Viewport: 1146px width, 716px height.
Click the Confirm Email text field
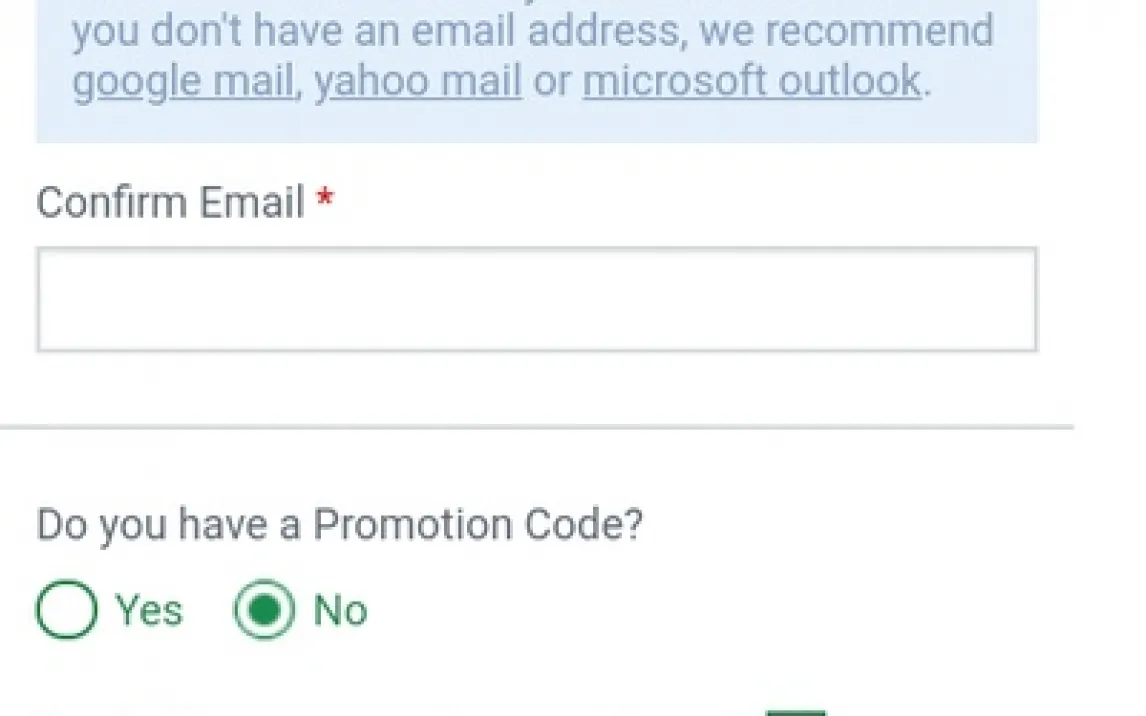coord(536,300)
